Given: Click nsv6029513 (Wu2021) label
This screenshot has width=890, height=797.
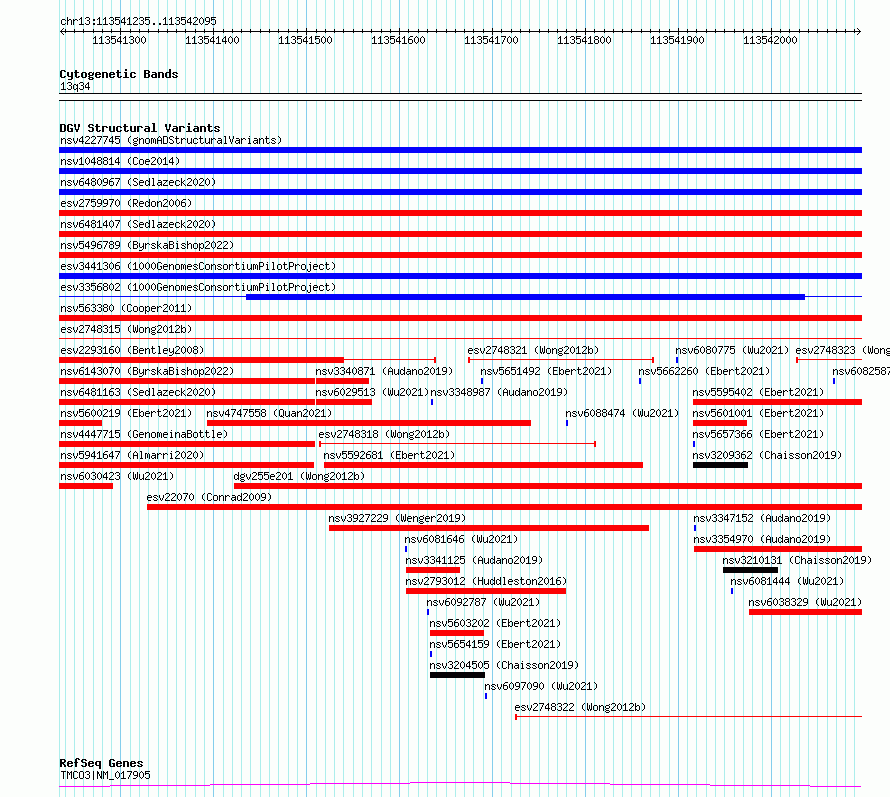Looking at the screenshot, I should (x=372, y=392).
